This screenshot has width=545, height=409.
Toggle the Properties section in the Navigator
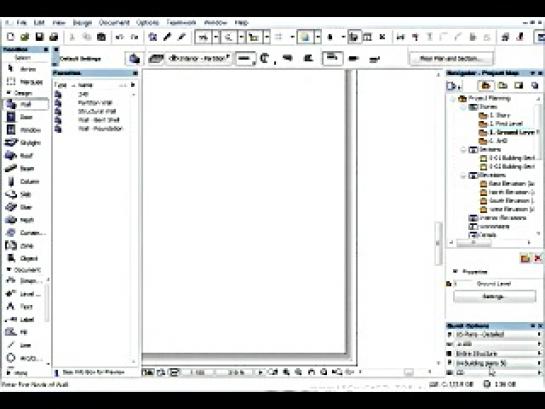[x=455, y=271]
